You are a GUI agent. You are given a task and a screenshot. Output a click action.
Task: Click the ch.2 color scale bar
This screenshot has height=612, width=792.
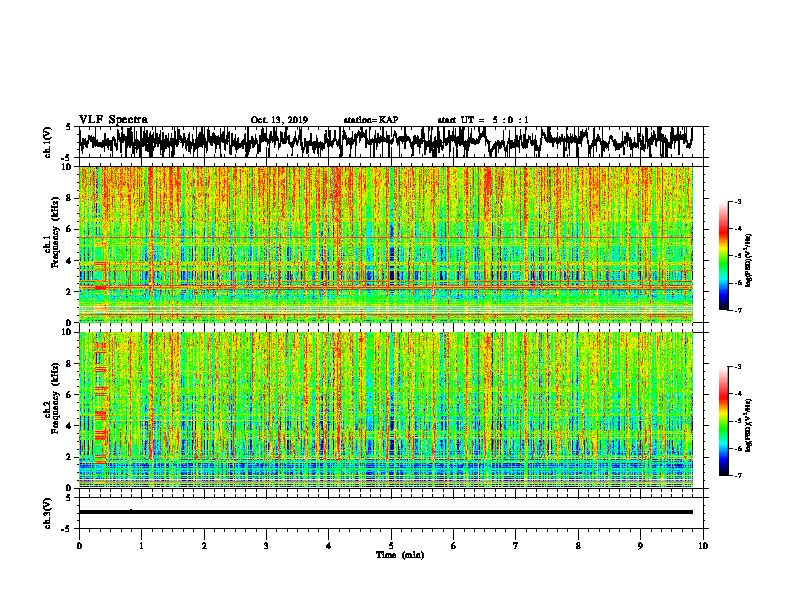724,421
